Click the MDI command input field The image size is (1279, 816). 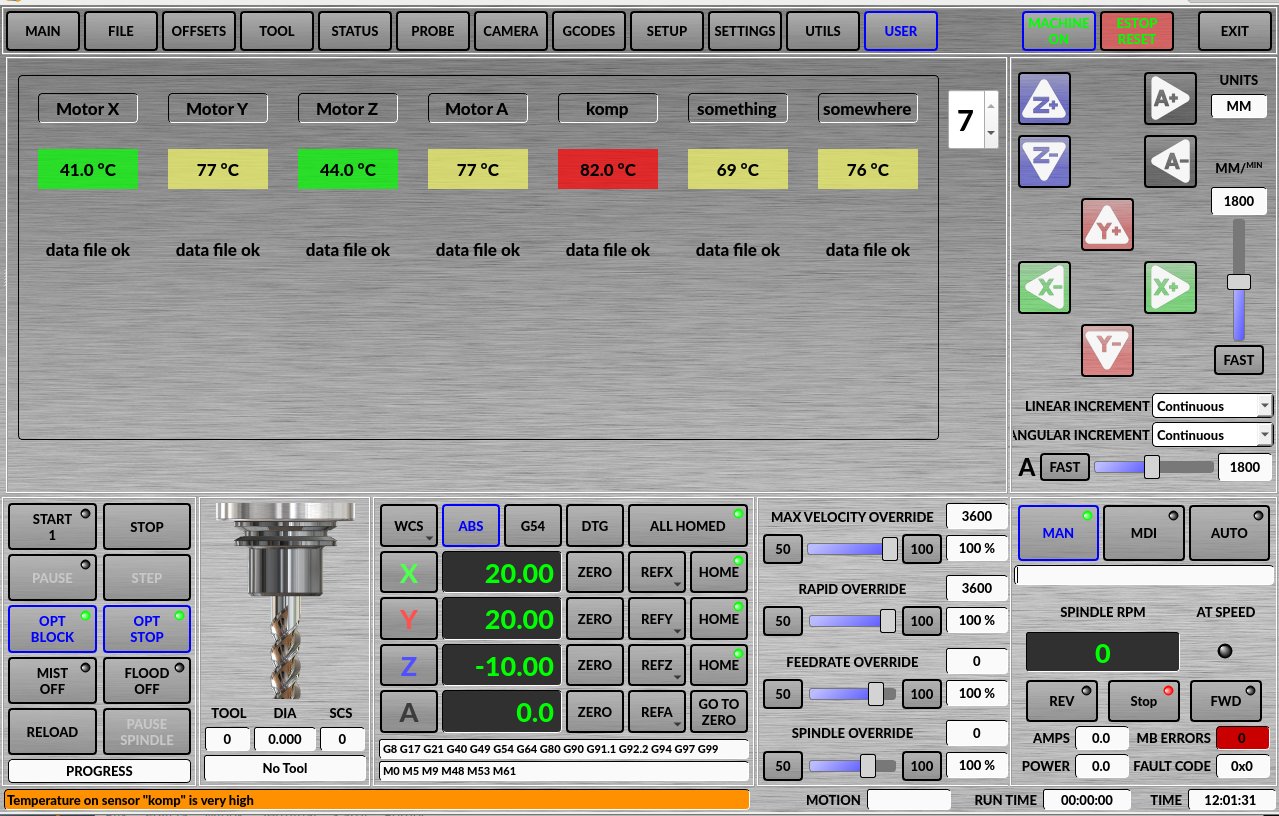(x=1143, y=575)
